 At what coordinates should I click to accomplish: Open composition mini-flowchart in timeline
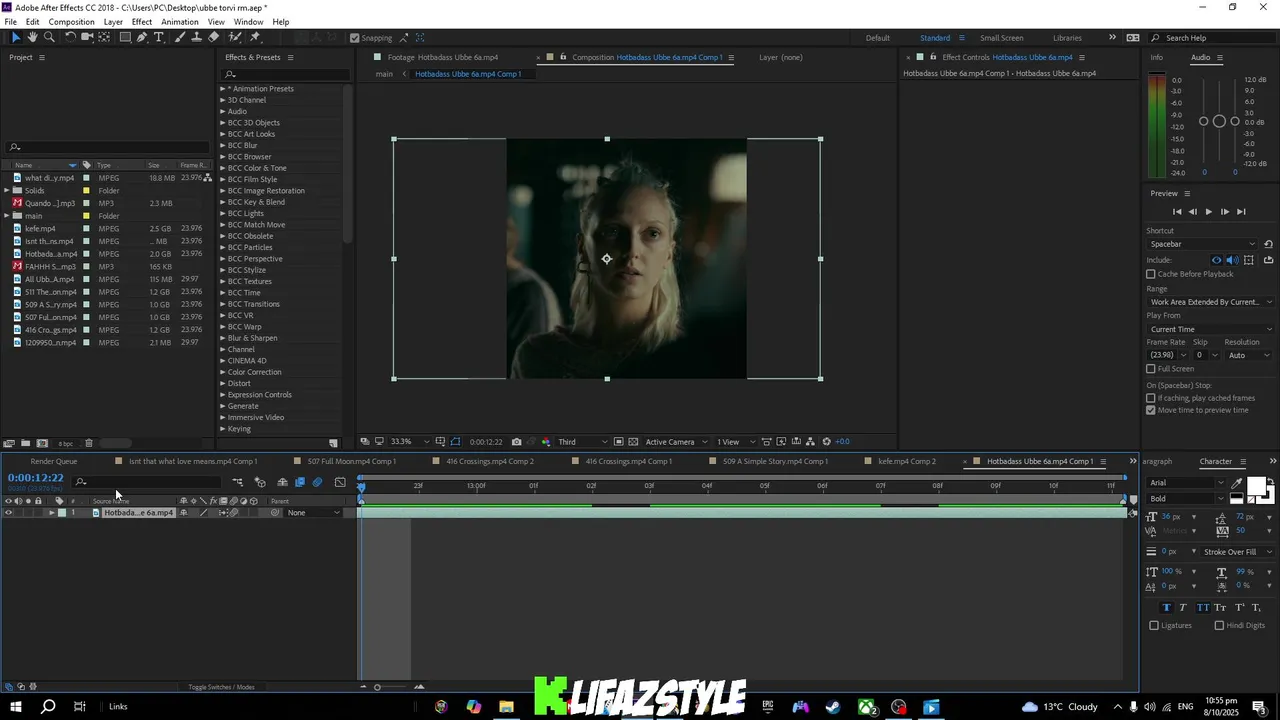(x=238, y=482)
